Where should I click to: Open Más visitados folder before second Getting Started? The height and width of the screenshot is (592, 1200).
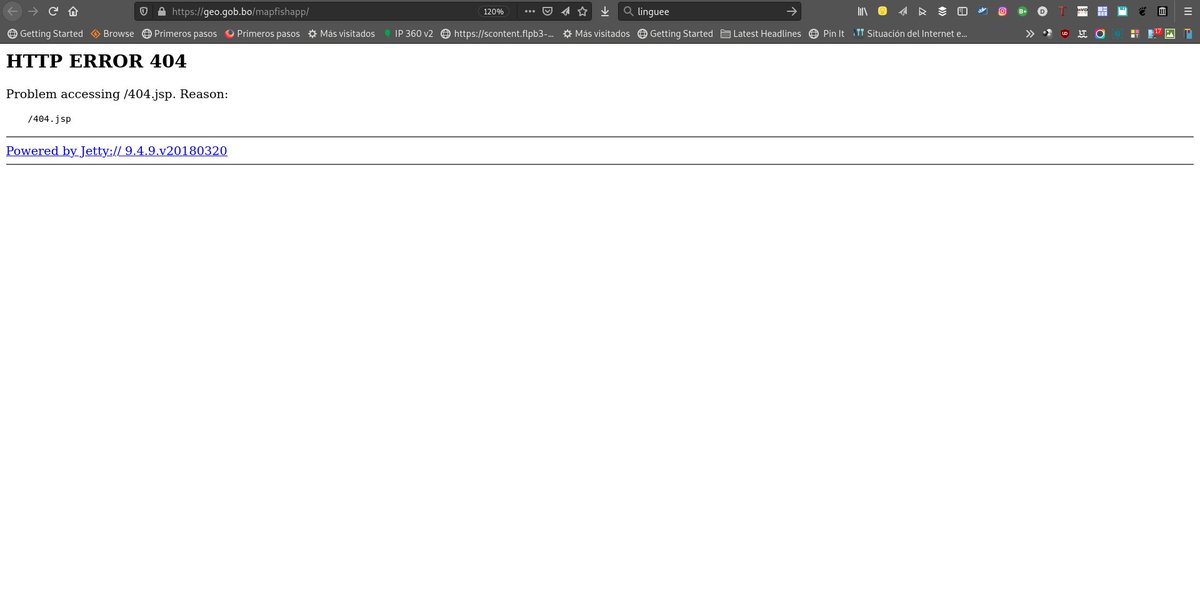(596, 33)
